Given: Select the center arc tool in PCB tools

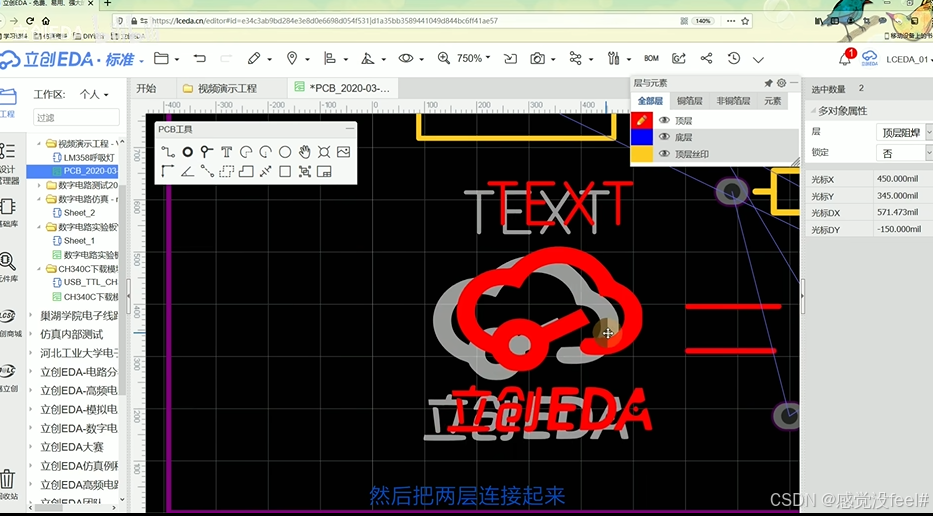Looking at the screenshot, I should (x=265, y=152).
